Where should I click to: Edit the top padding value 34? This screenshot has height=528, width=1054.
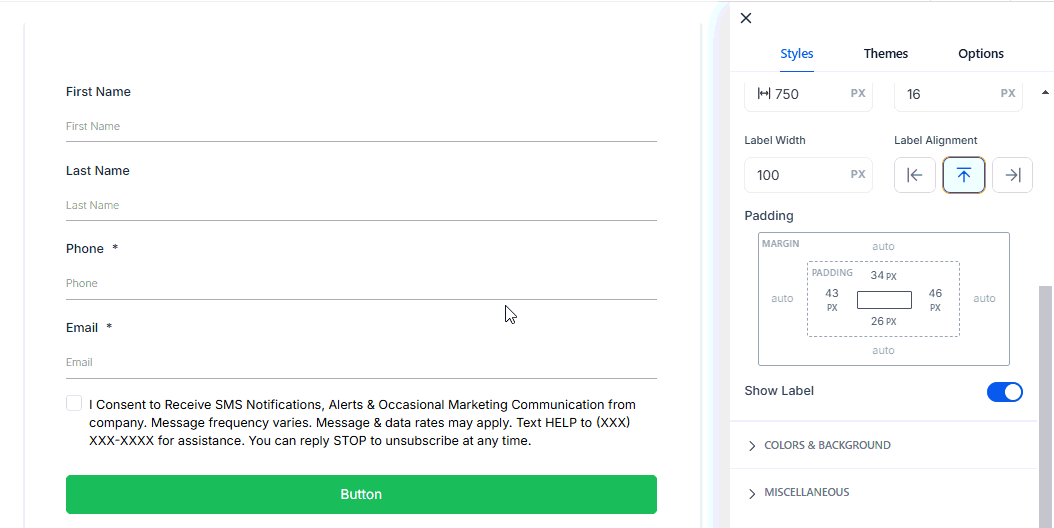coord(877,275)
